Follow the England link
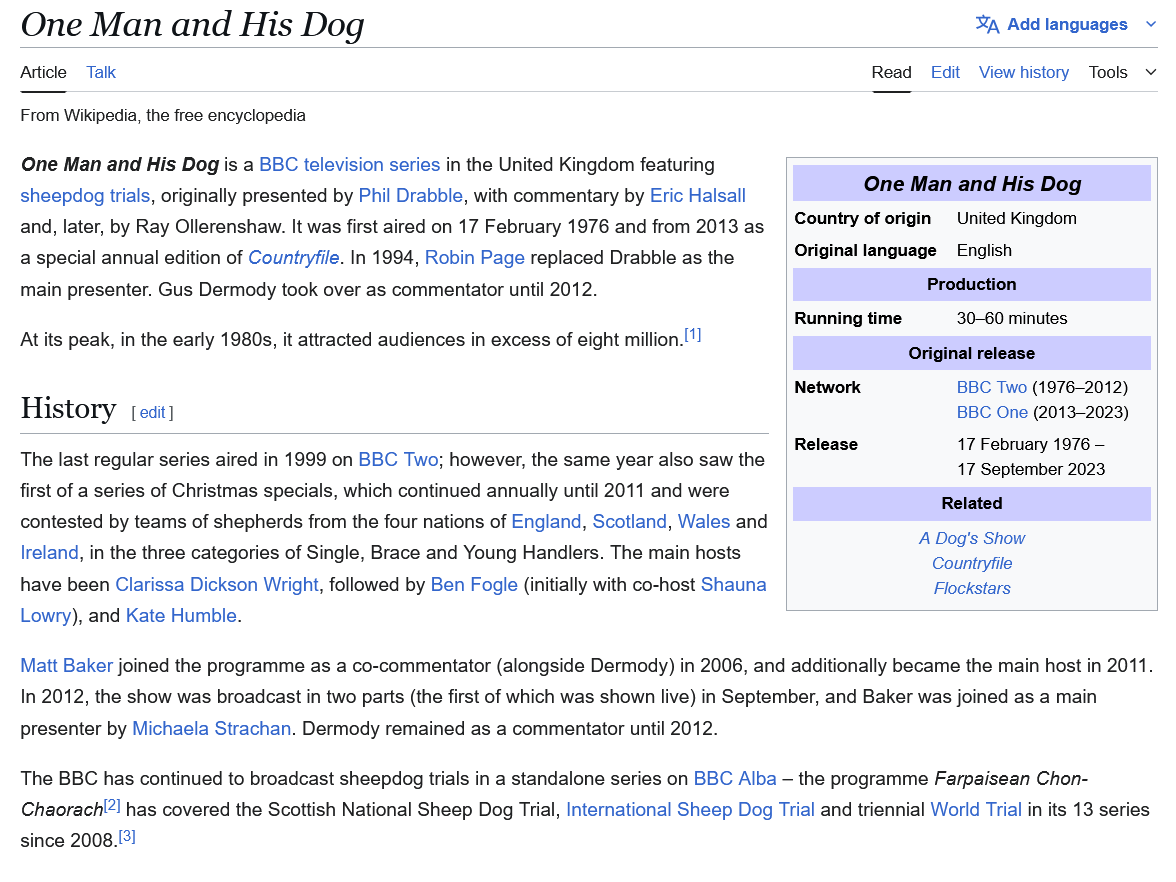Screen dimensions: 1176x882 [546, 522]
